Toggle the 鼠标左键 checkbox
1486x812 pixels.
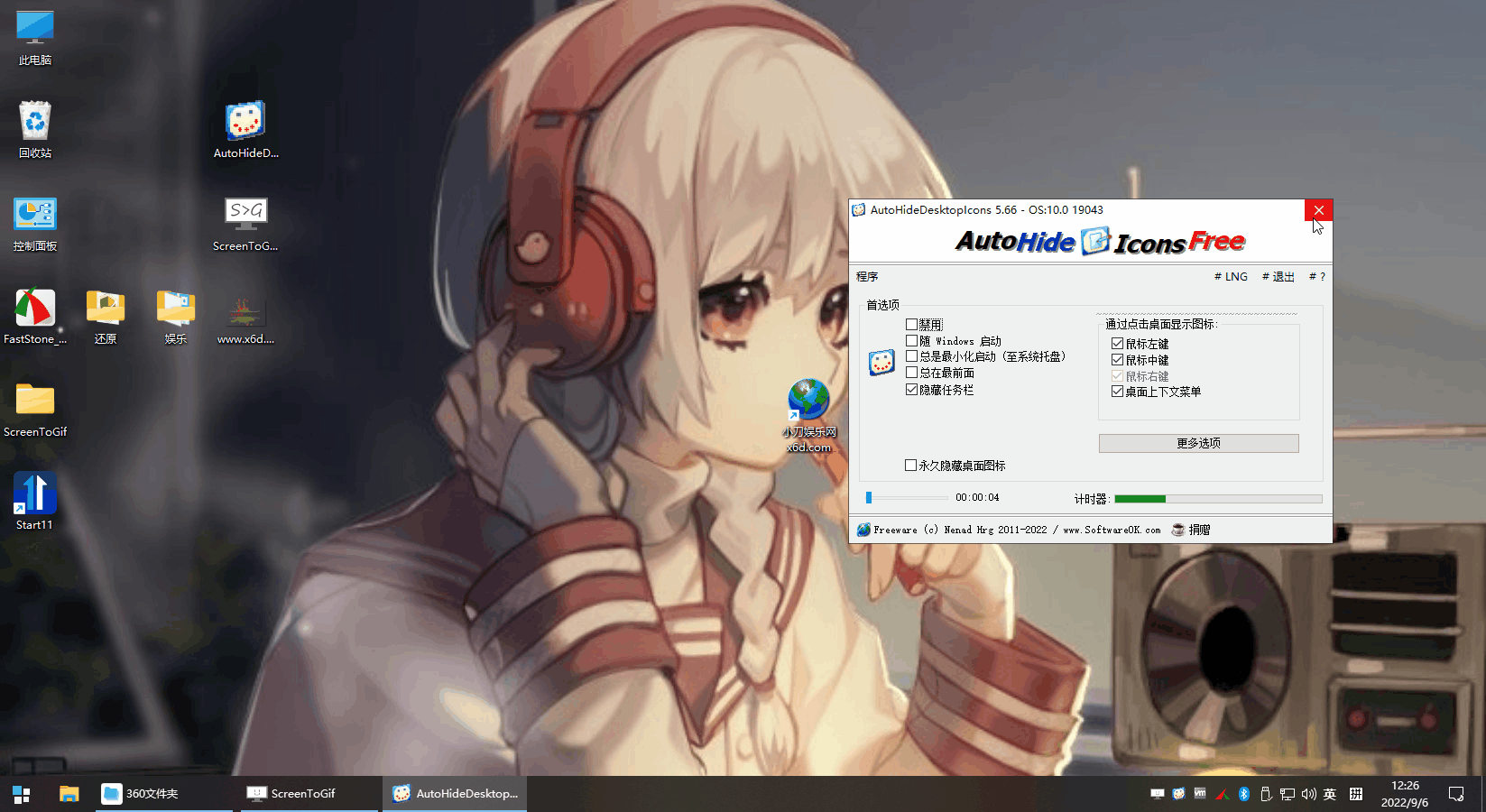[1118, 344]
